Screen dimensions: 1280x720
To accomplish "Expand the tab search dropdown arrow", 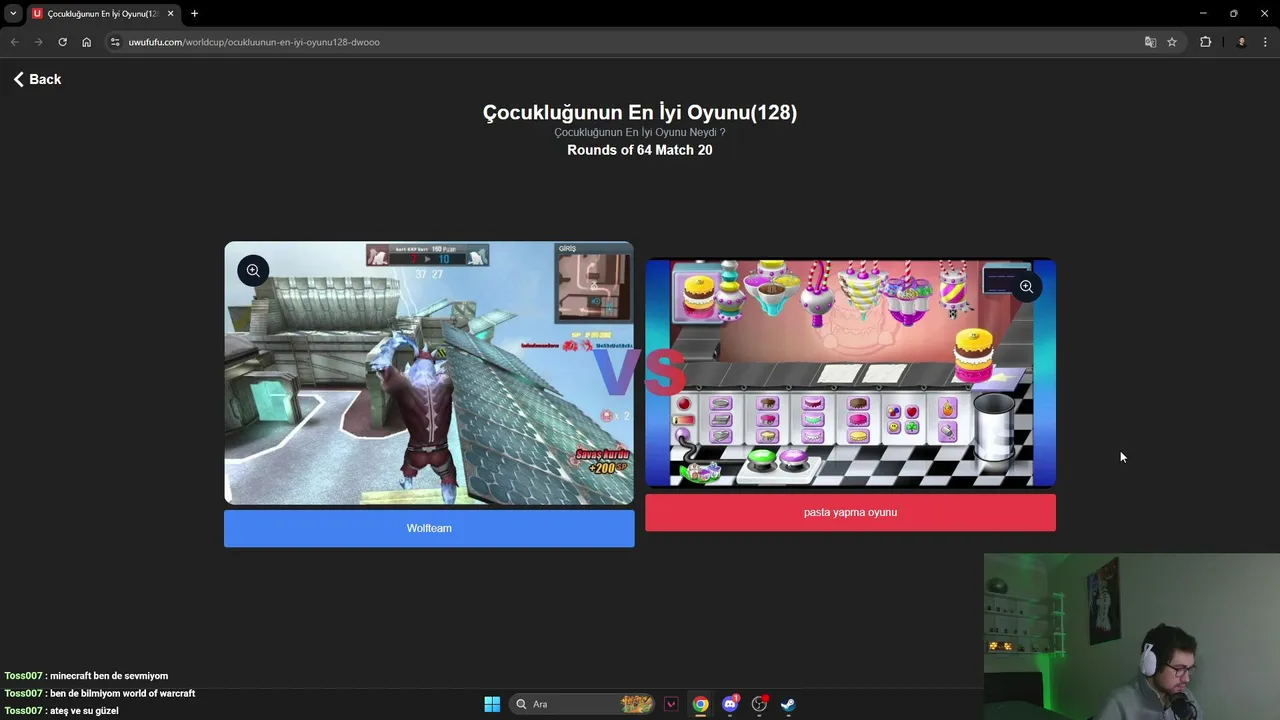I will tap(13, 14).
